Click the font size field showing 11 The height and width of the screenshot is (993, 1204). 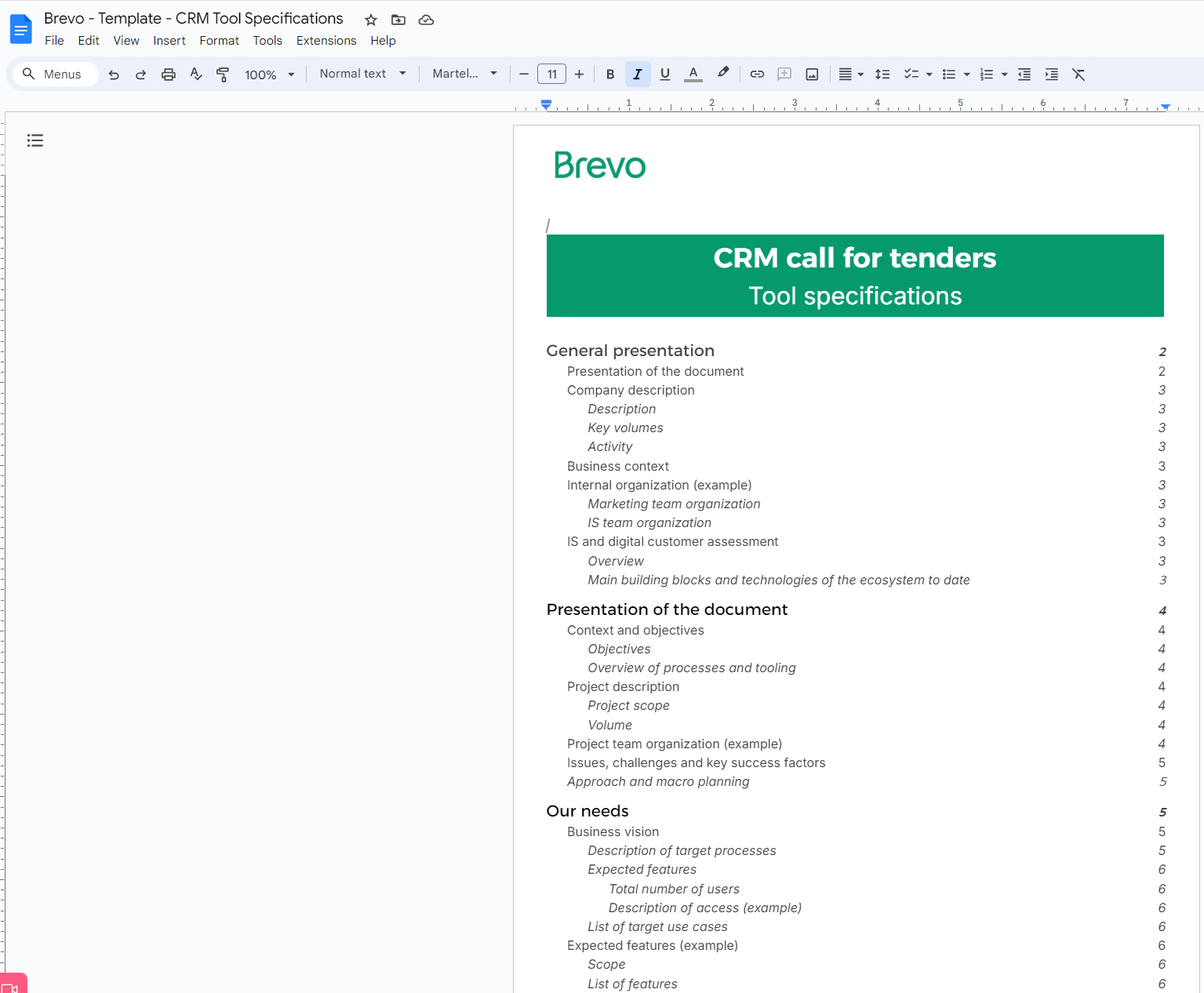point(551,75)
